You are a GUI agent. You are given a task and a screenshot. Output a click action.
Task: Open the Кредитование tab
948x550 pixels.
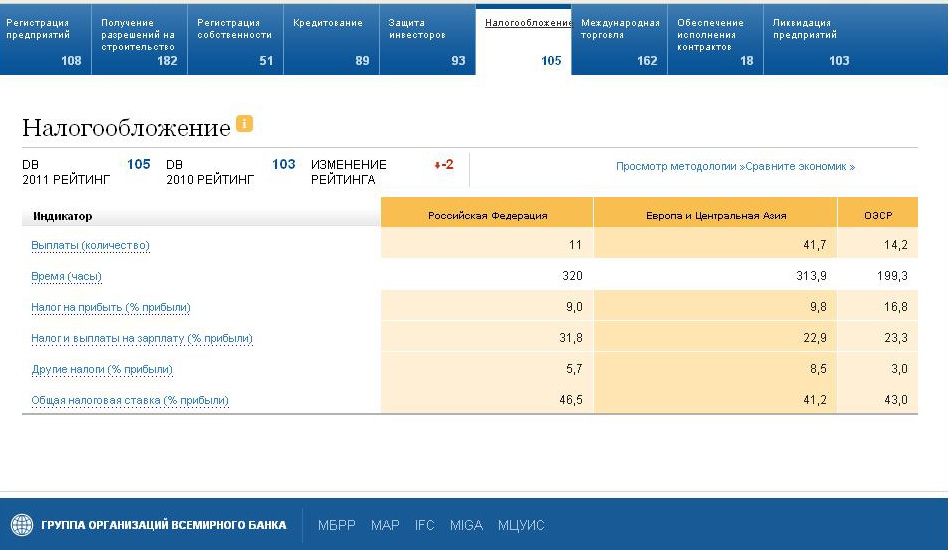330,40
